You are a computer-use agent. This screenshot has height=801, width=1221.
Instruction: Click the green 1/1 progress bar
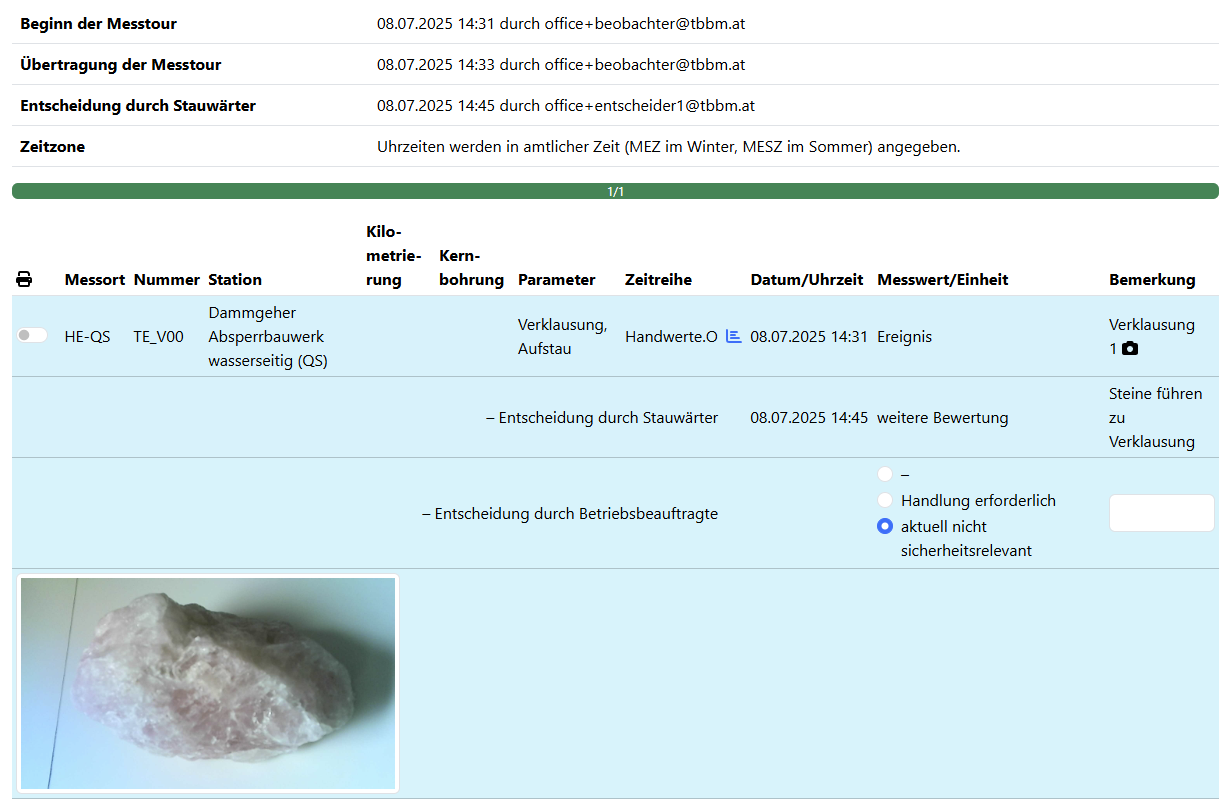(615, 191)
